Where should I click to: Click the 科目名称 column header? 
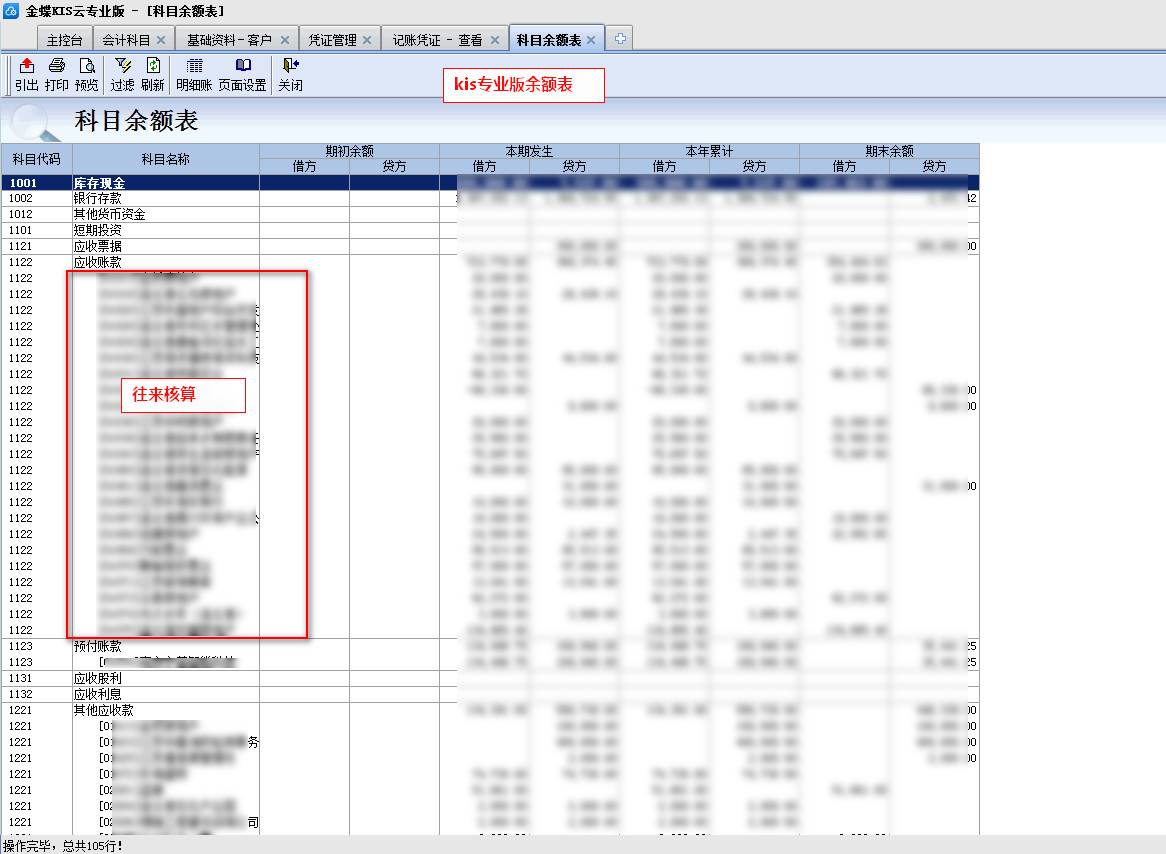pyautogui.click(x=165, y=159)
